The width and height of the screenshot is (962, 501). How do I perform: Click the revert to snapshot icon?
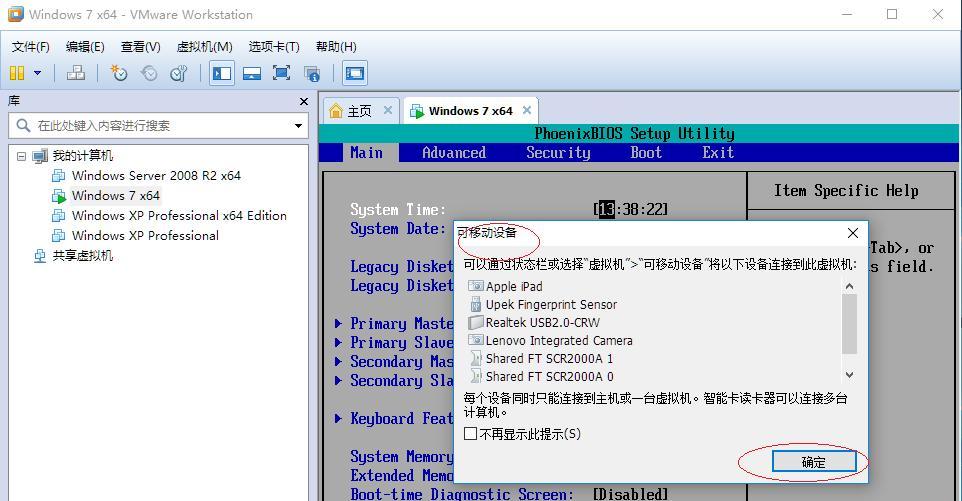coord(148,74)
